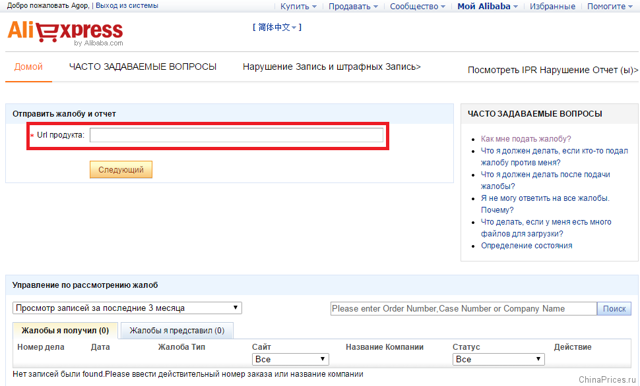The height and width of the screenshot is (386, 640).
Task: Click the Следующий button
Action: [121, 169]
